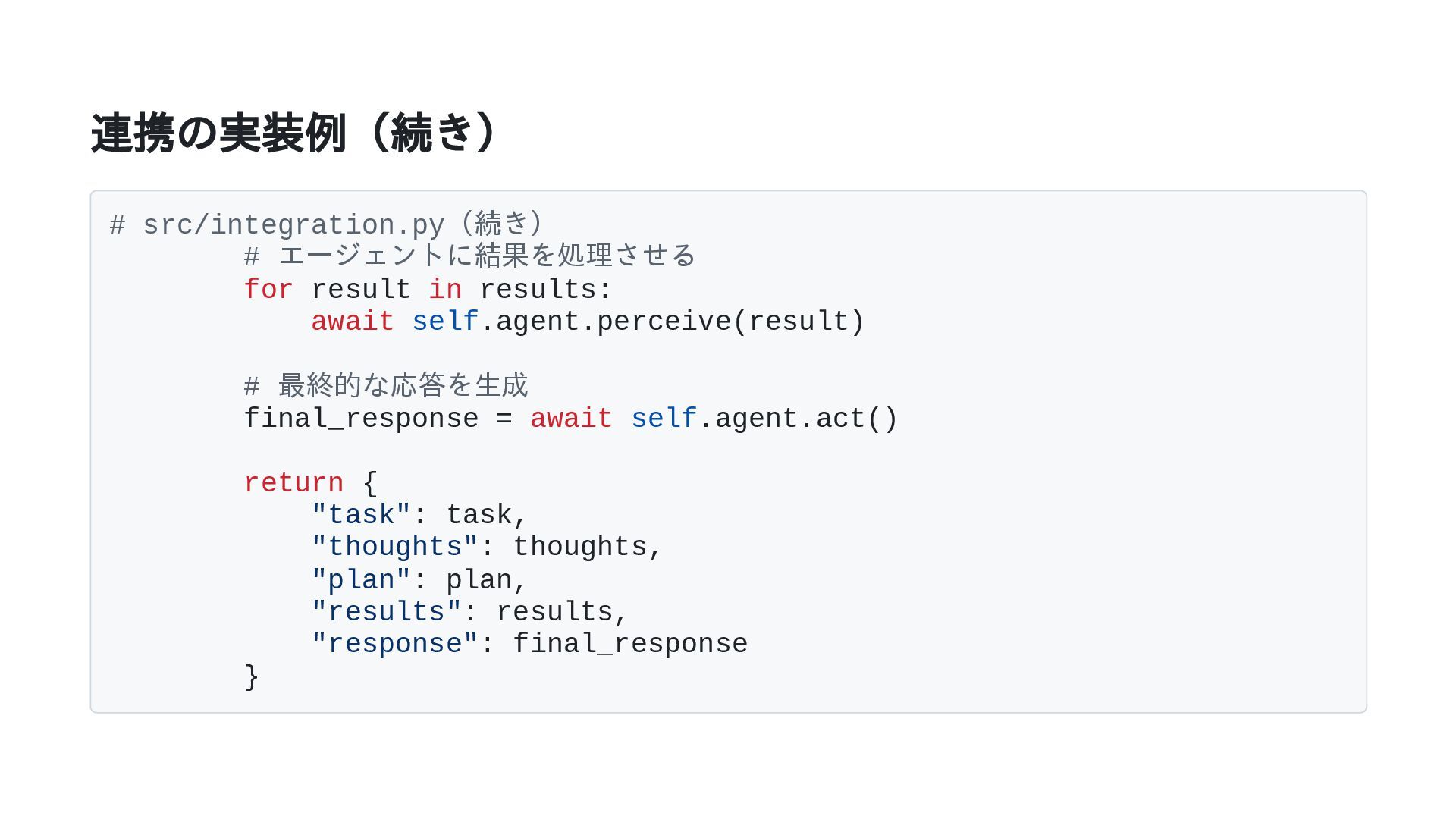Click the final_response value in the dictionary
This screenshot has width=1456, height=819.
(x=630, y=644)
